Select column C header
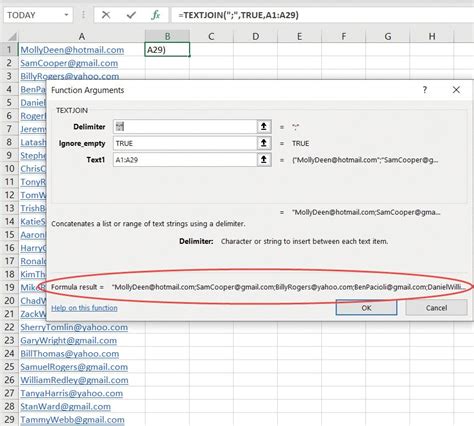The image size is (474, 426). click(x=211, y=36)
